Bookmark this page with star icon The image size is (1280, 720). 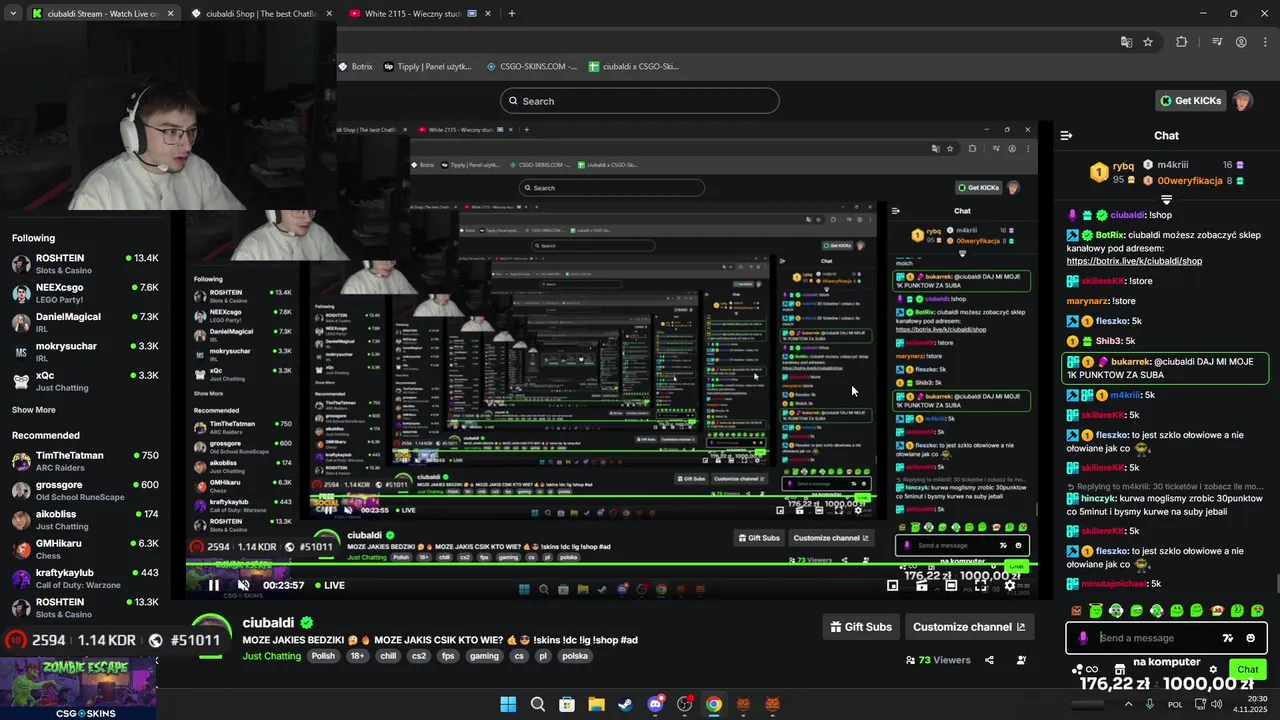1148,42
